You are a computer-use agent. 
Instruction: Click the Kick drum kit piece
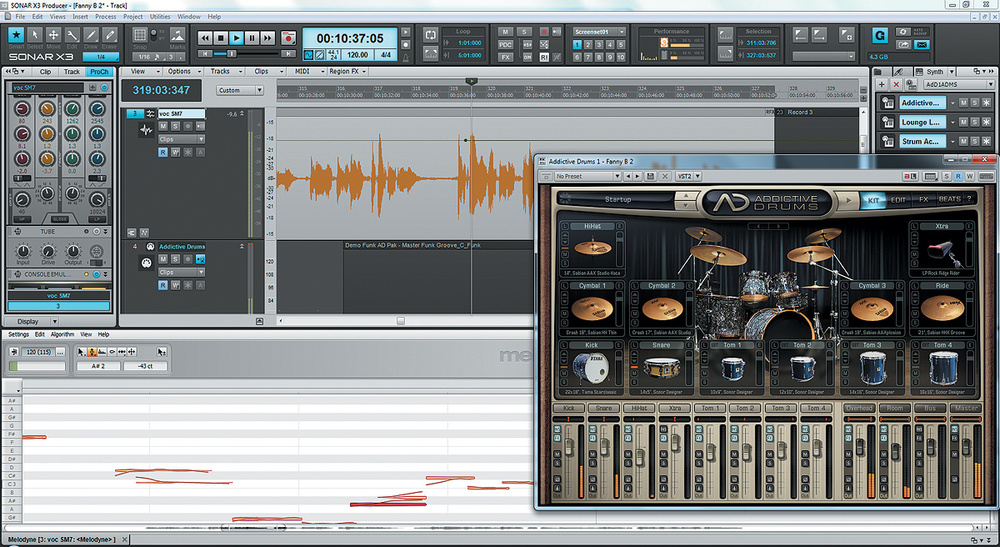tap(591, 367)
